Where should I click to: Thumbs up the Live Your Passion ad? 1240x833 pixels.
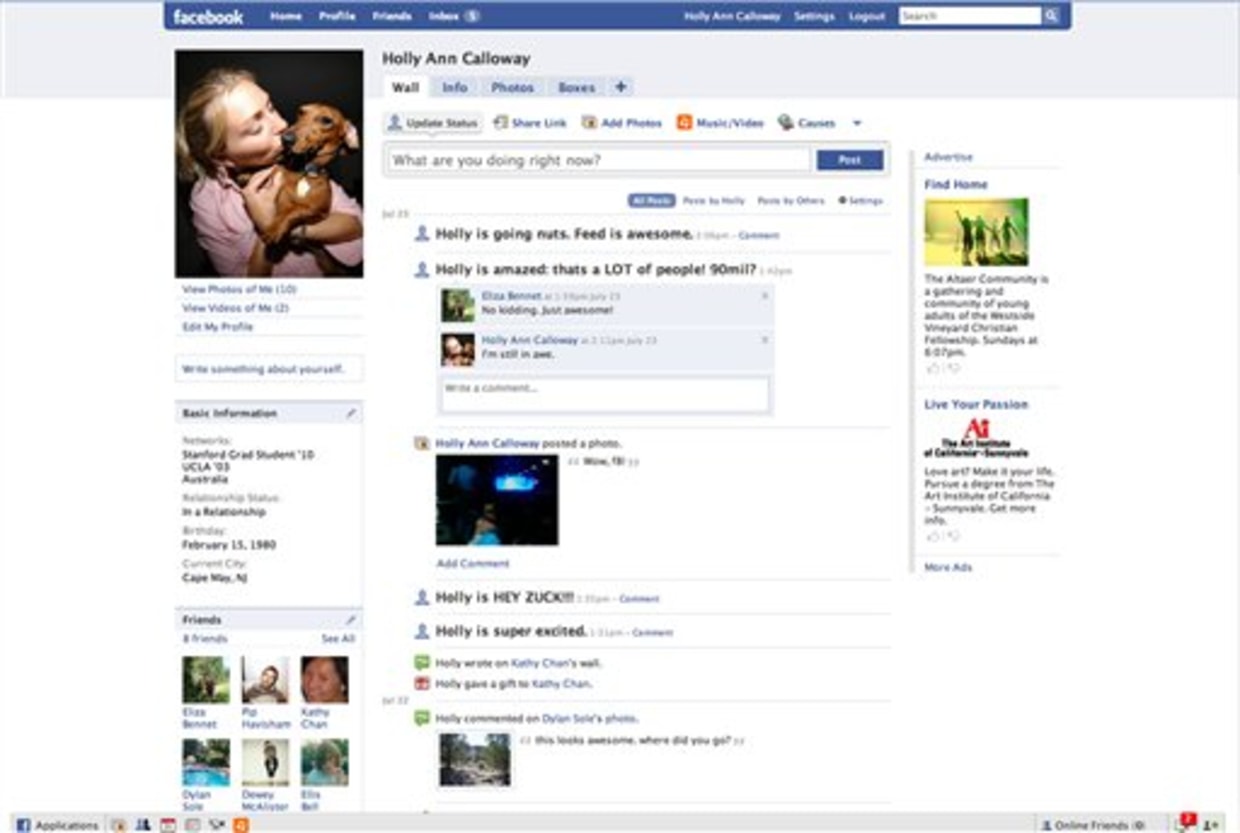(x=933, y=536)
